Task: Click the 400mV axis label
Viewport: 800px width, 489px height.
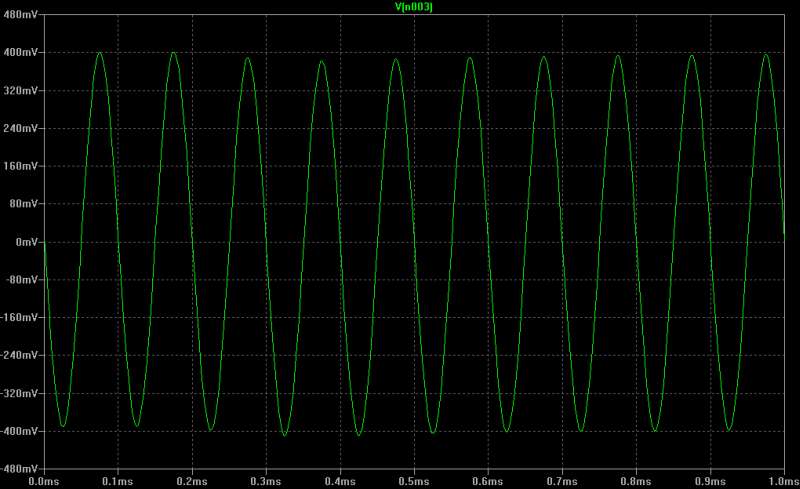Action: (x=20, y=52)
